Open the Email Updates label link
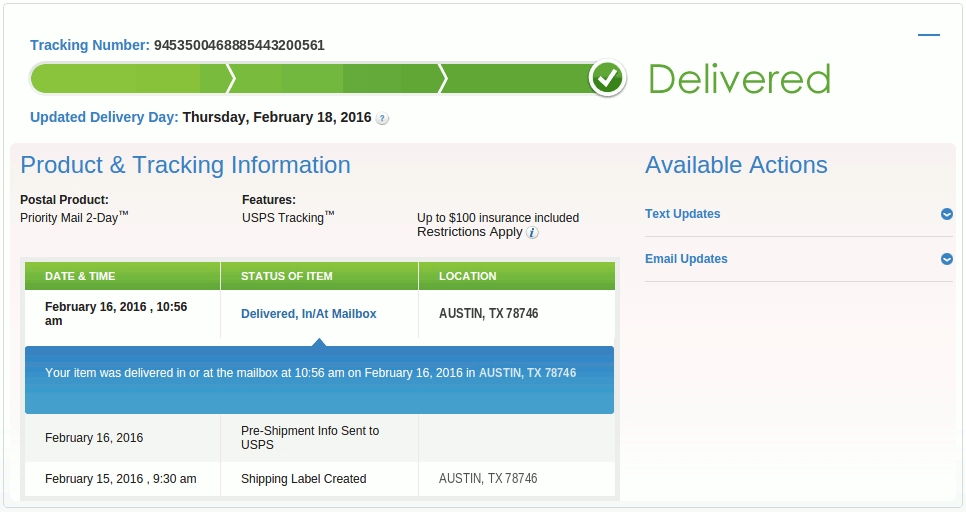Screen dimensions: 966x512 click(686, 259)
